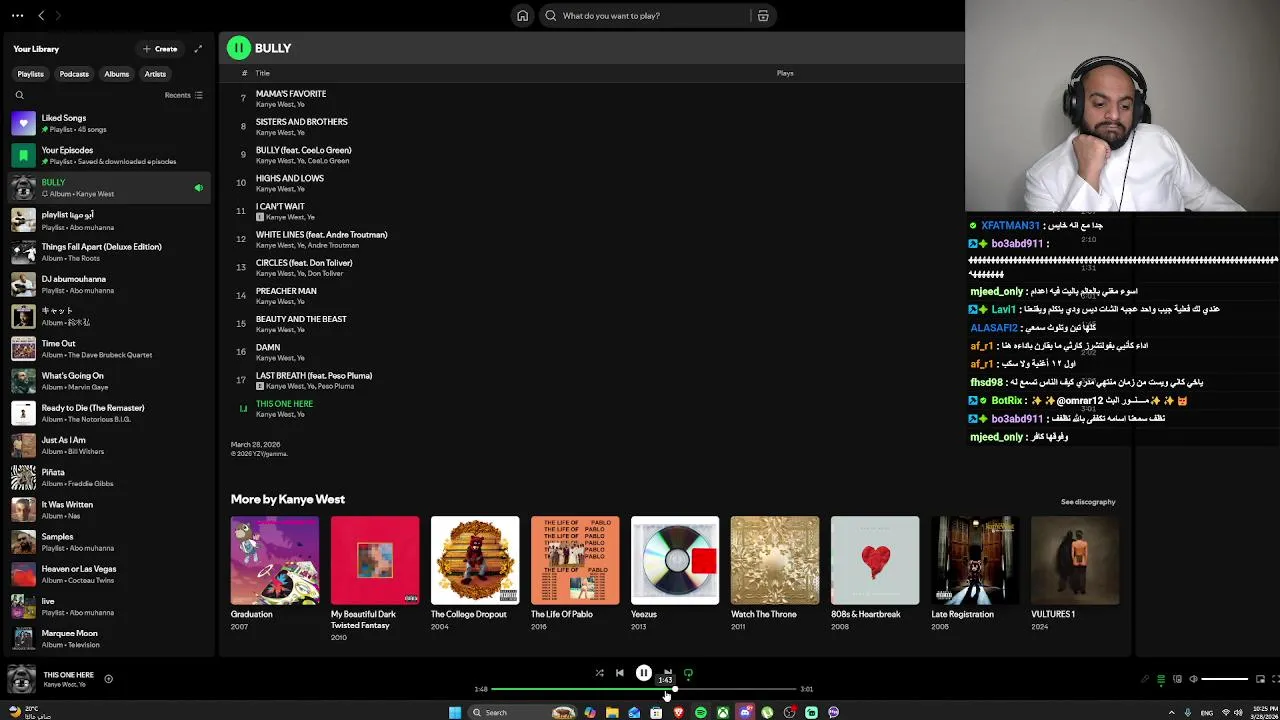Filter library by Playlists
Viewport: 1280px width, 720px height.
(30, 74)
